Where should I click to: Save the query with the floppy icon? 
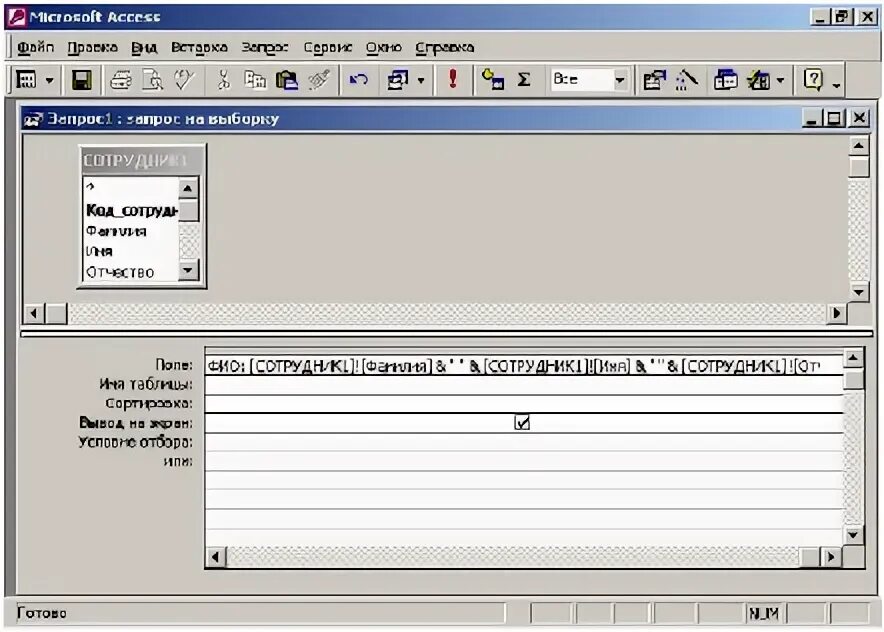point(82,80)
